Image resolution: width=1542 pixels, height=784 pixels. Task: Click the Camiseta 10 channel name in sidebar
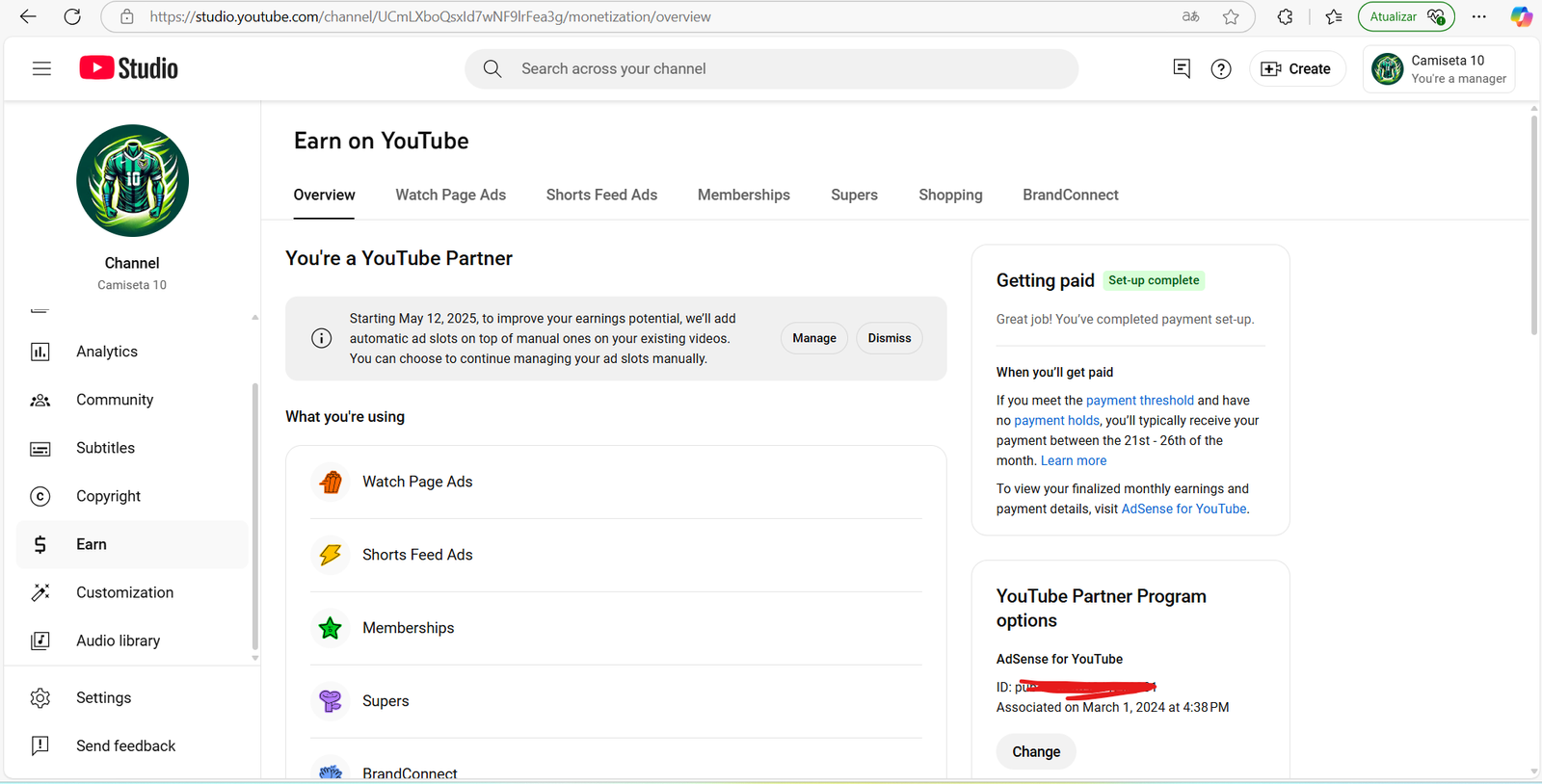pos(132,285)
